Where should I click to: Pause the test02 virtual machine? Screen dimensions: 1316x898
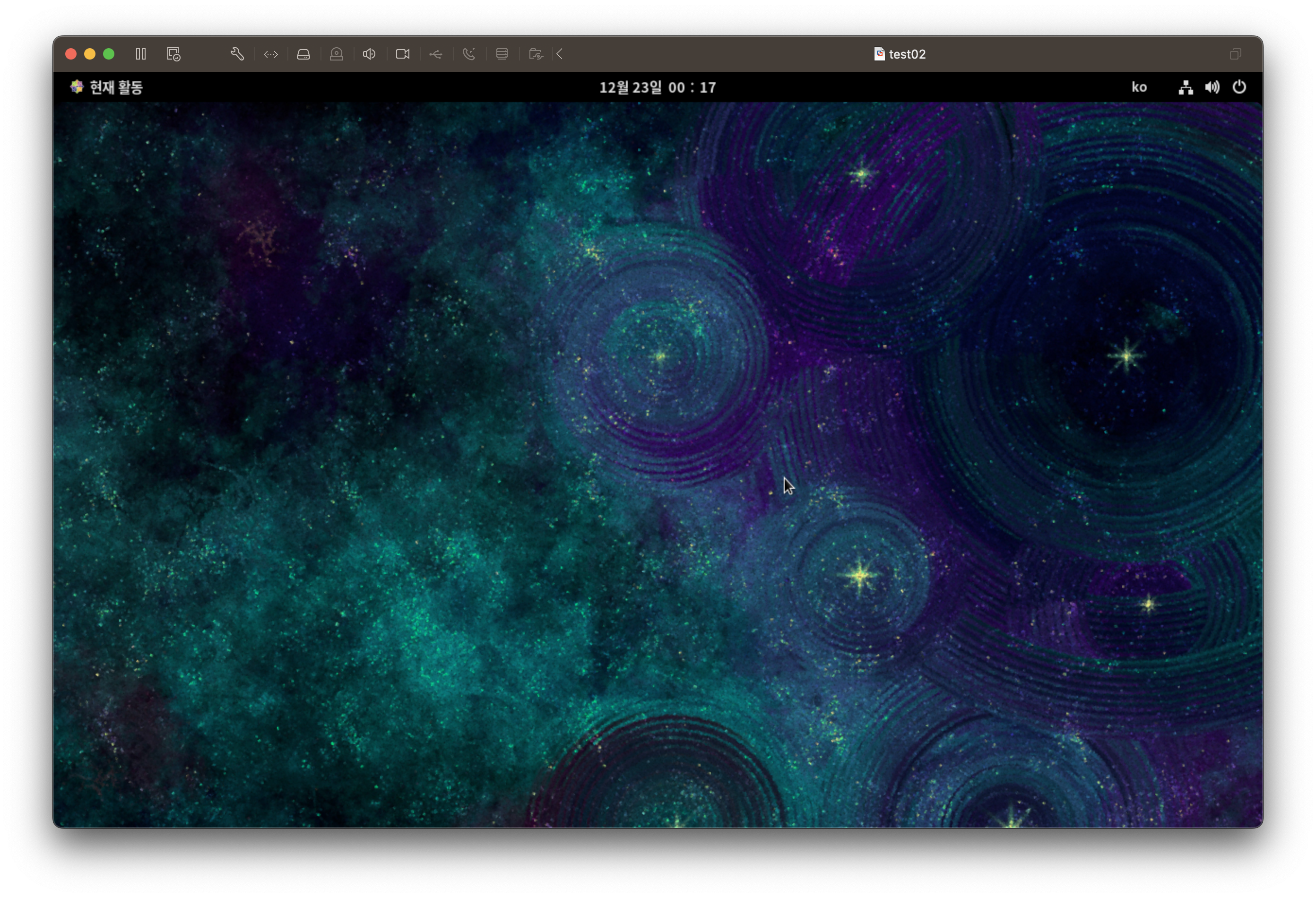pyautogui.click(x=141, y=54)
